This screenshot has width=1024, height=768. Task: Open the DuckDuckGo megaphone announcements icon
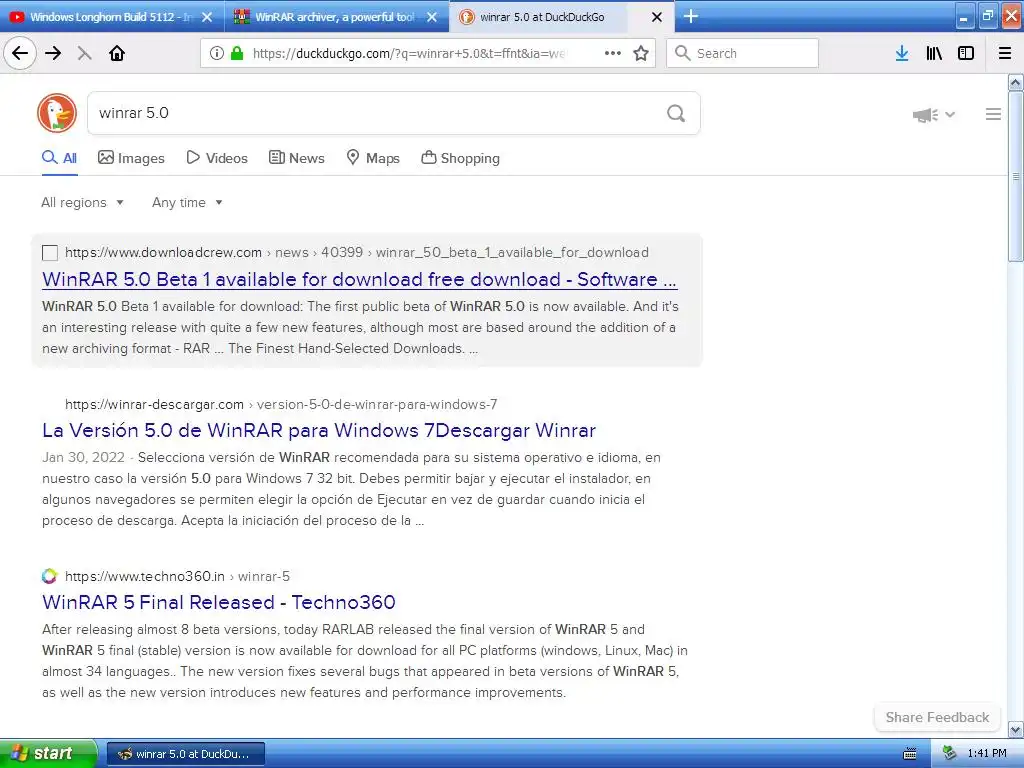(x=925, y=115)
